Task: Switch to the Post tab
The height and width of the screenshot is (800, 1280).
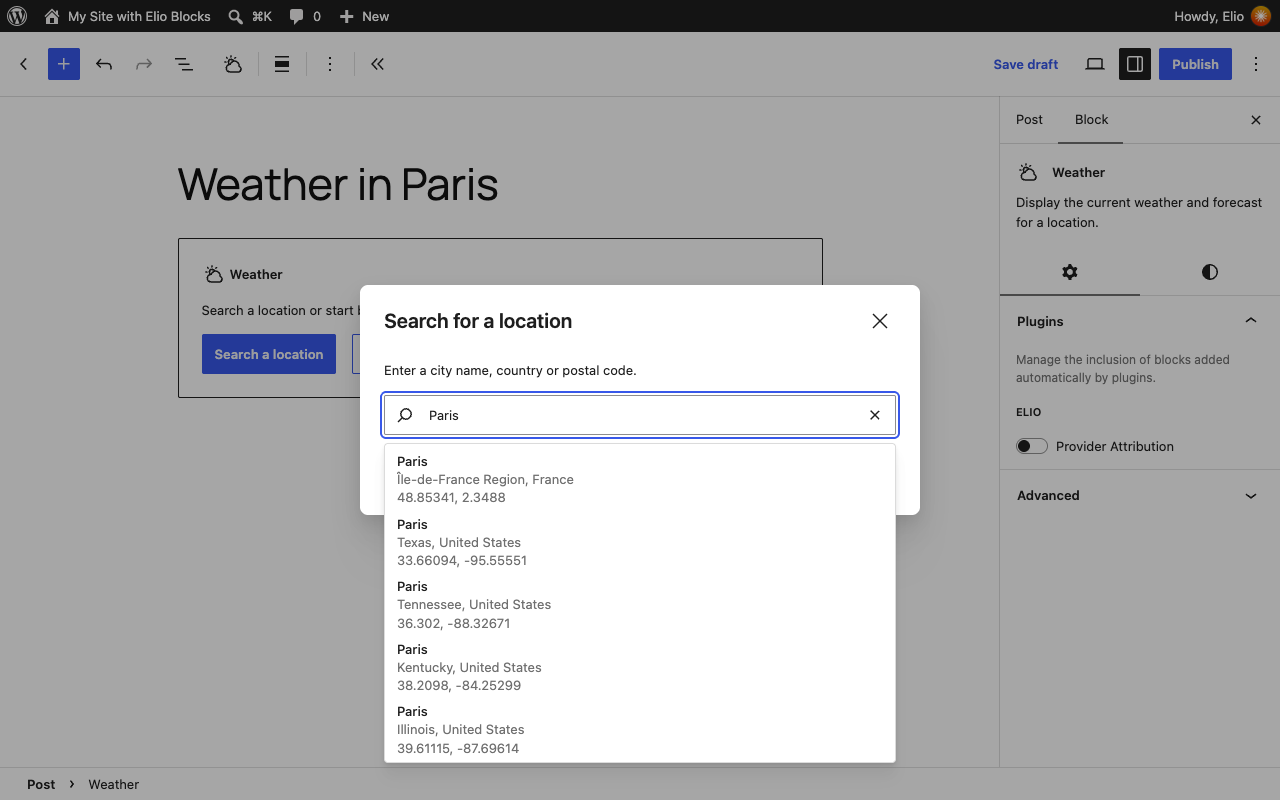Action: click(x=1029, y=120)
